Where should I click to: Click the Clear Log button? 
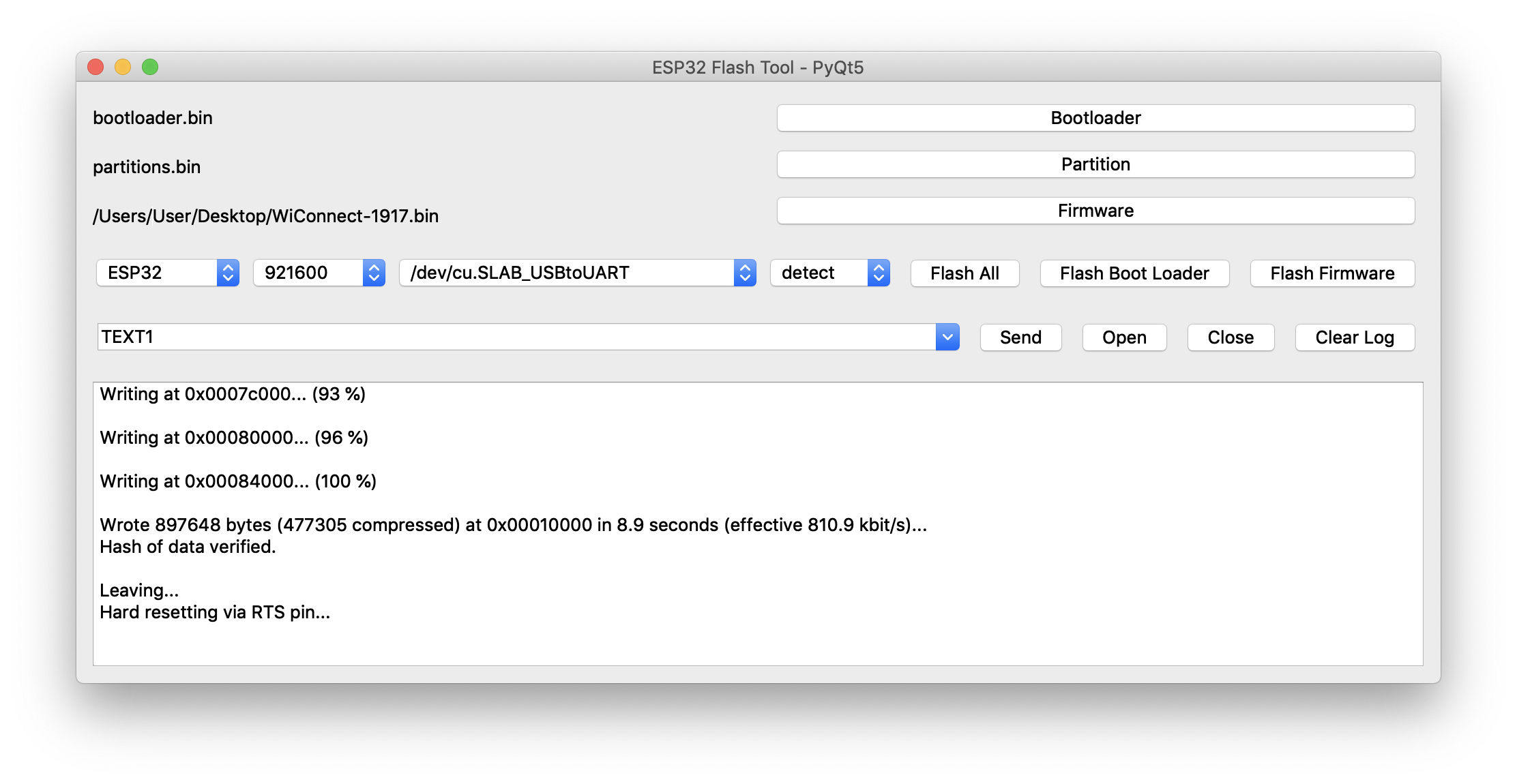pos(1355,337)
